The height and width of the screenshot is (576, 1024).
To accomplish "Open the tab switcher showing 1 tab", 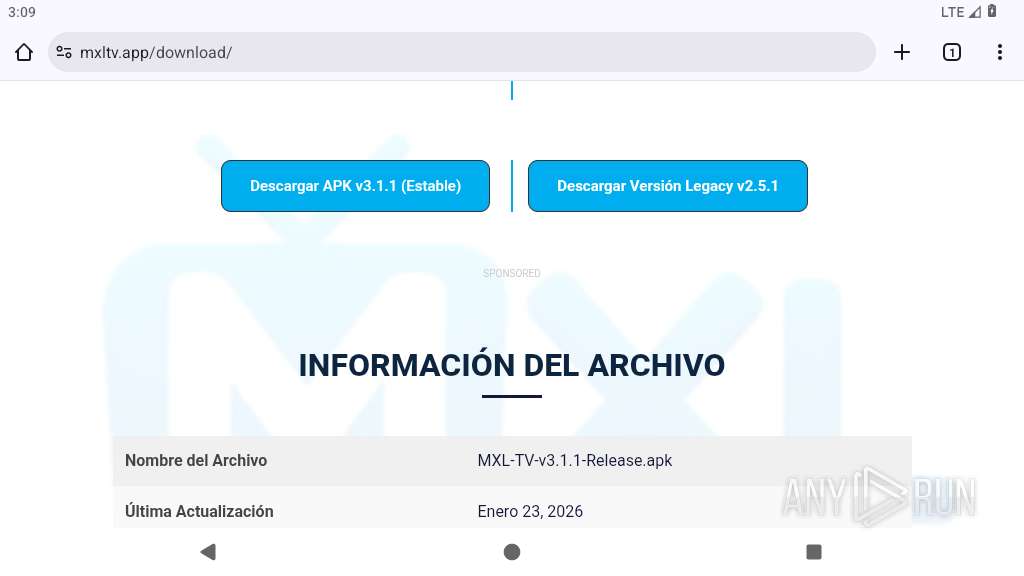I will pos(952,52).
